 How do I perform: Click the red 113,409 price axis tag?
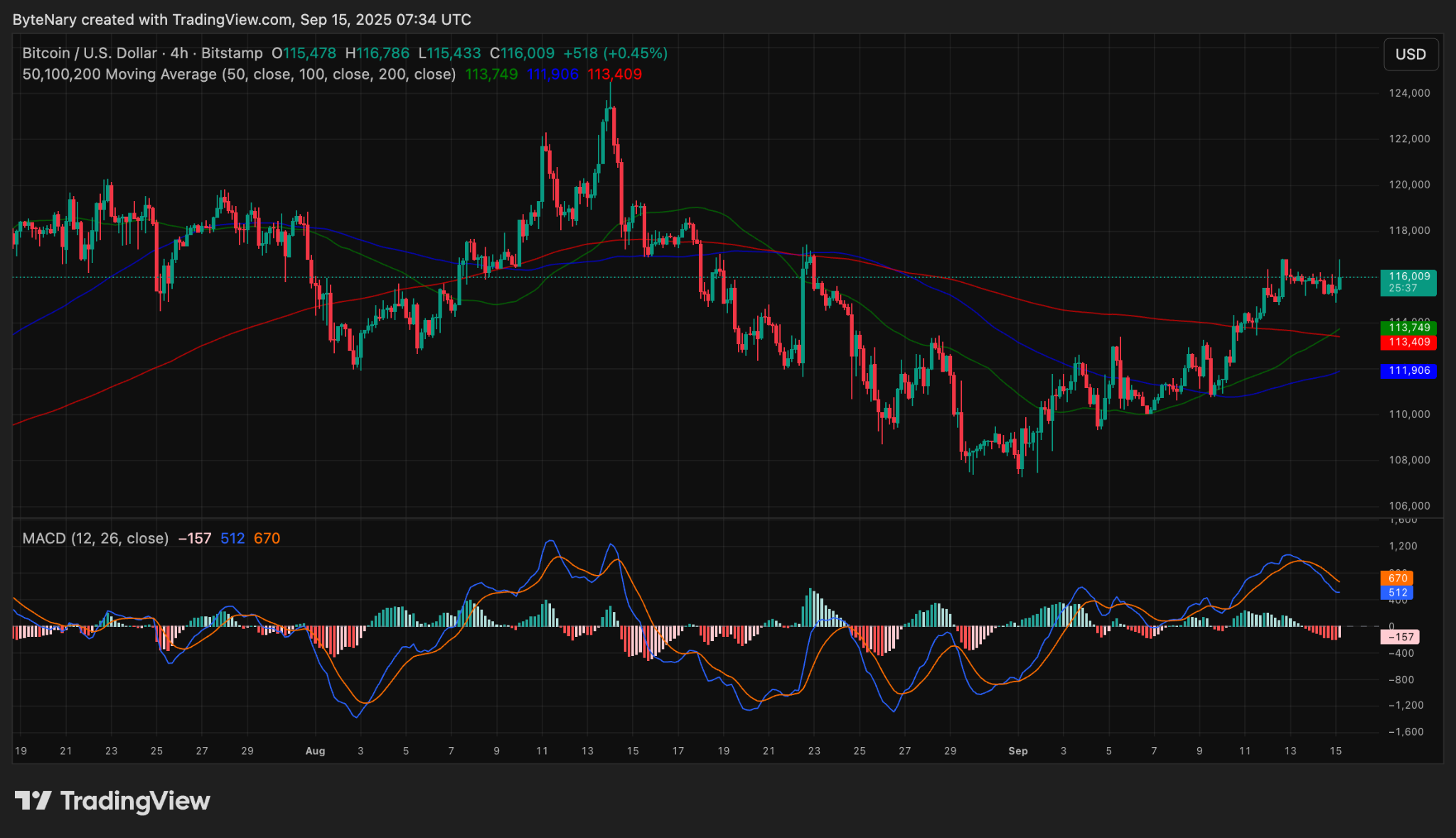(x=1408, y=343)
